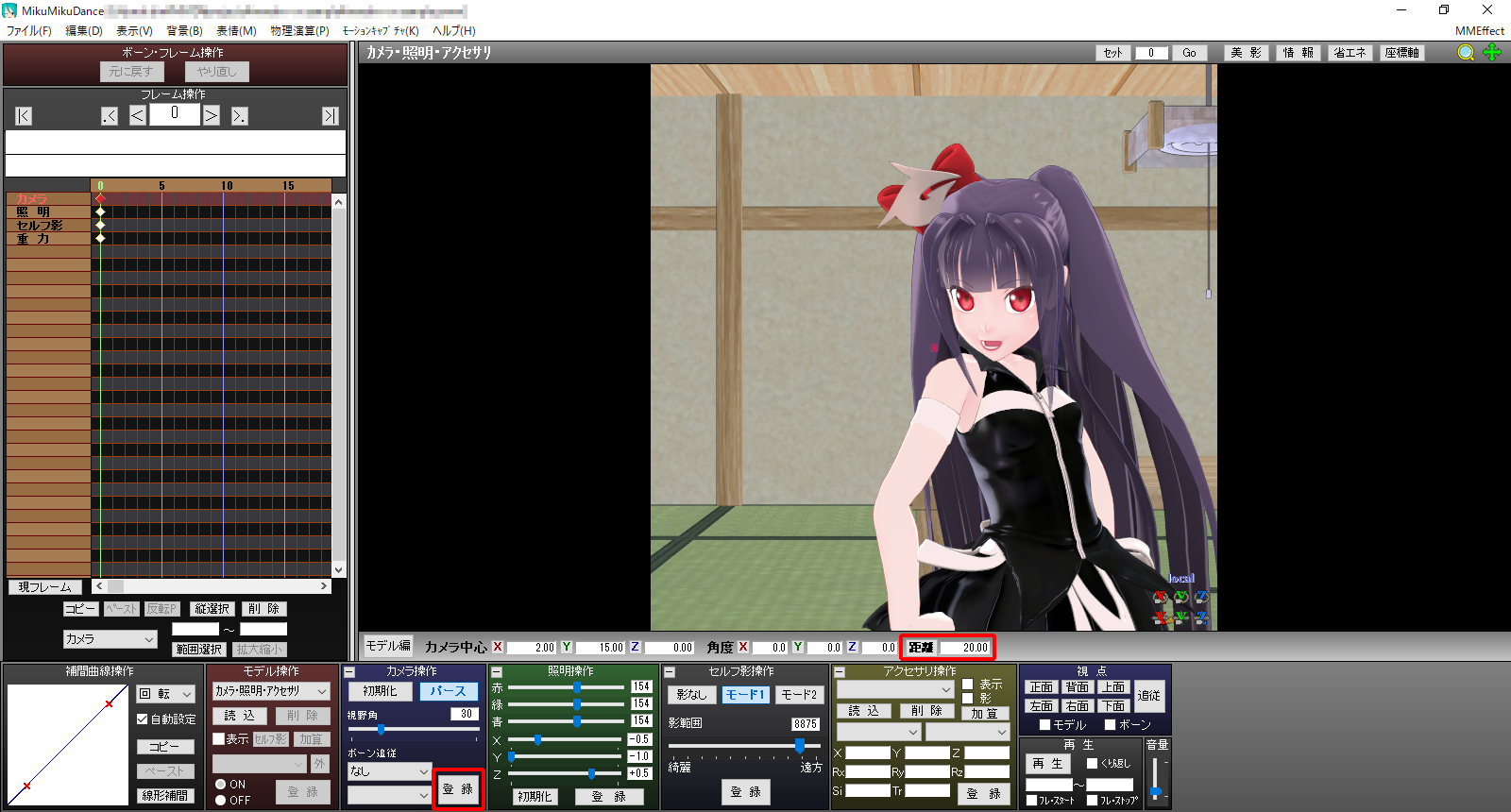Enable くり返し loop checkbox
The image size is (1511, 812).
tap(1093, 764)
